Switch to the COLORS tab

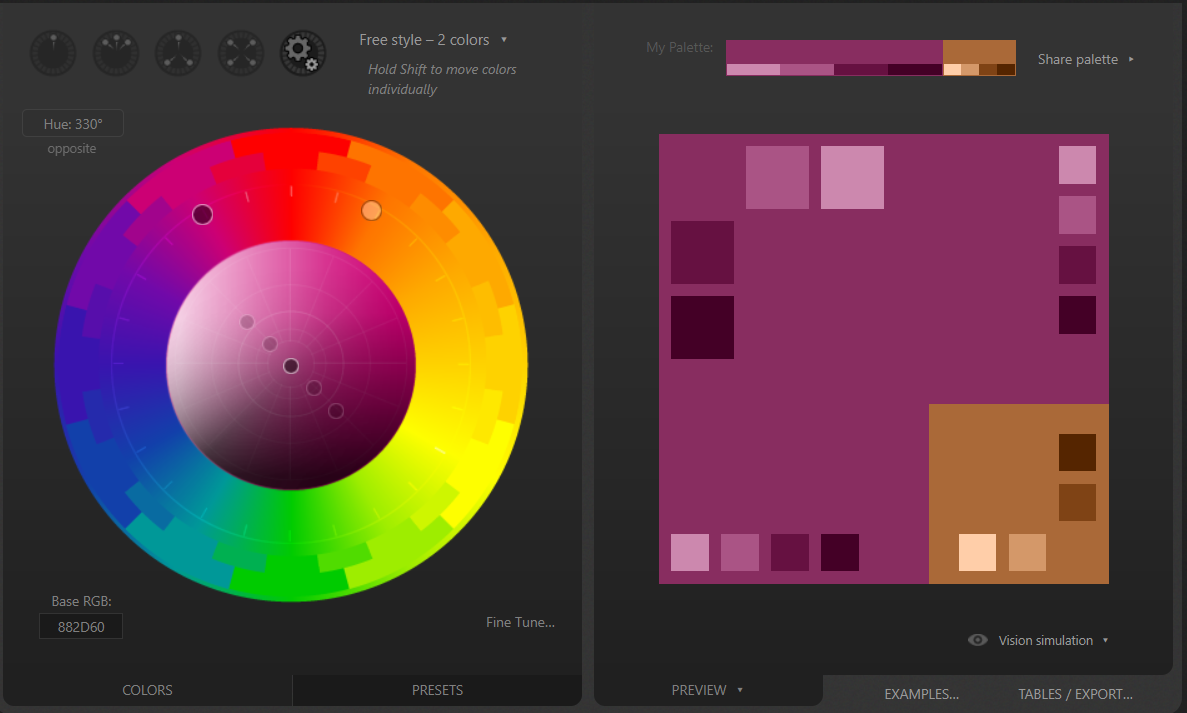coord(147,690)
